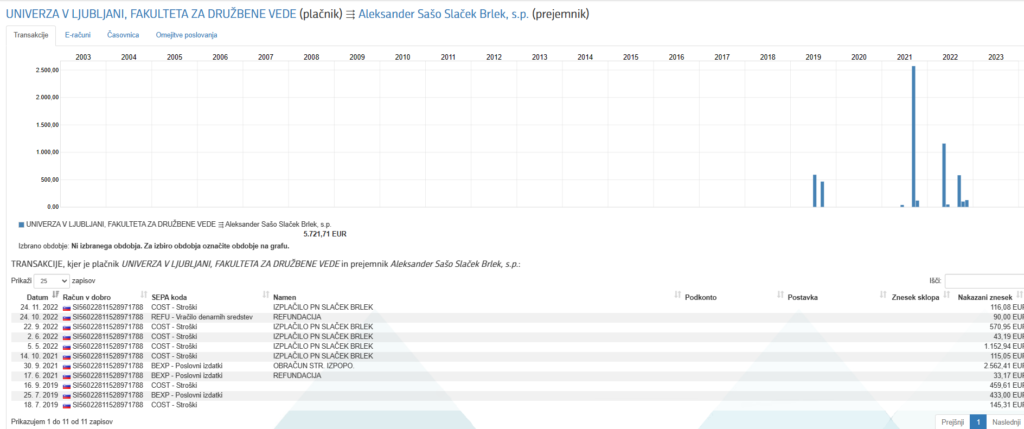This screenshot has height=429, width=1024.
Task: Click sort arrows beside Podkonto header
Action: coord(780,295)
